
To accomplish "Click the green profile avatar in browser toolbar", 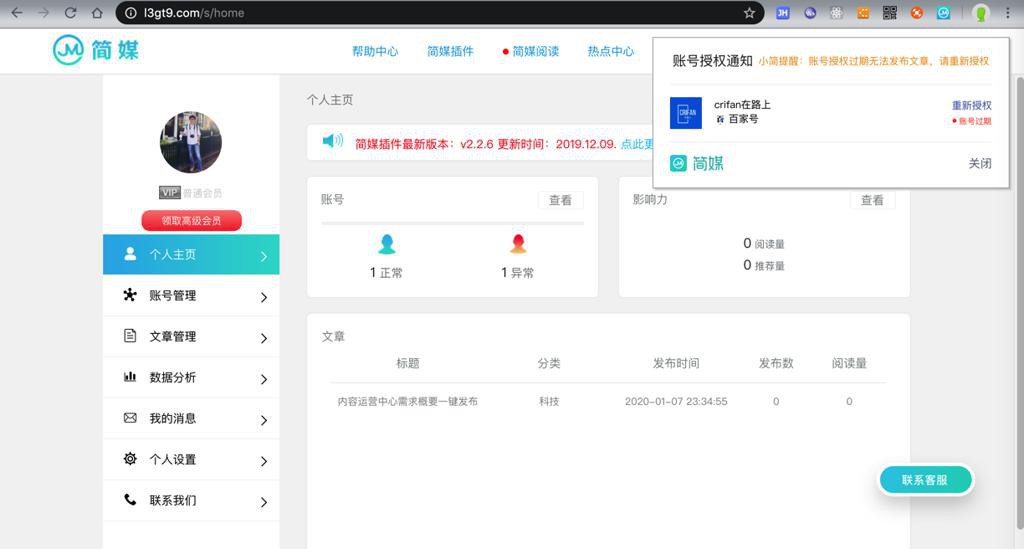I will tap(980, 12).
